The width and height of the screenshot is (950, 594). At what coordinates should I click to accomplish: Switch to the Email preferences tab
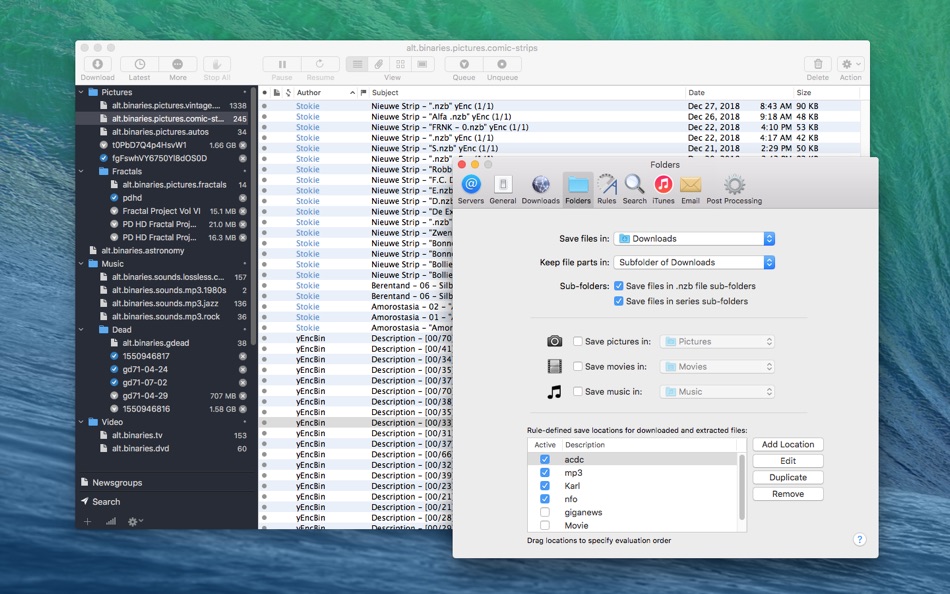tap(690, 186)
